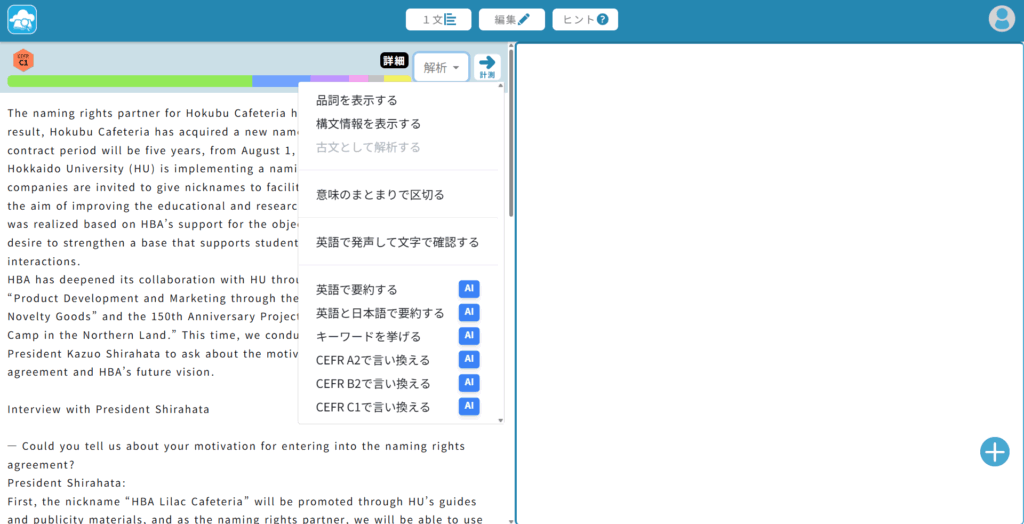The image size is (1024, 524).
Task: Select 意味のまとまりで区切る option
Action: coord(380,194)
